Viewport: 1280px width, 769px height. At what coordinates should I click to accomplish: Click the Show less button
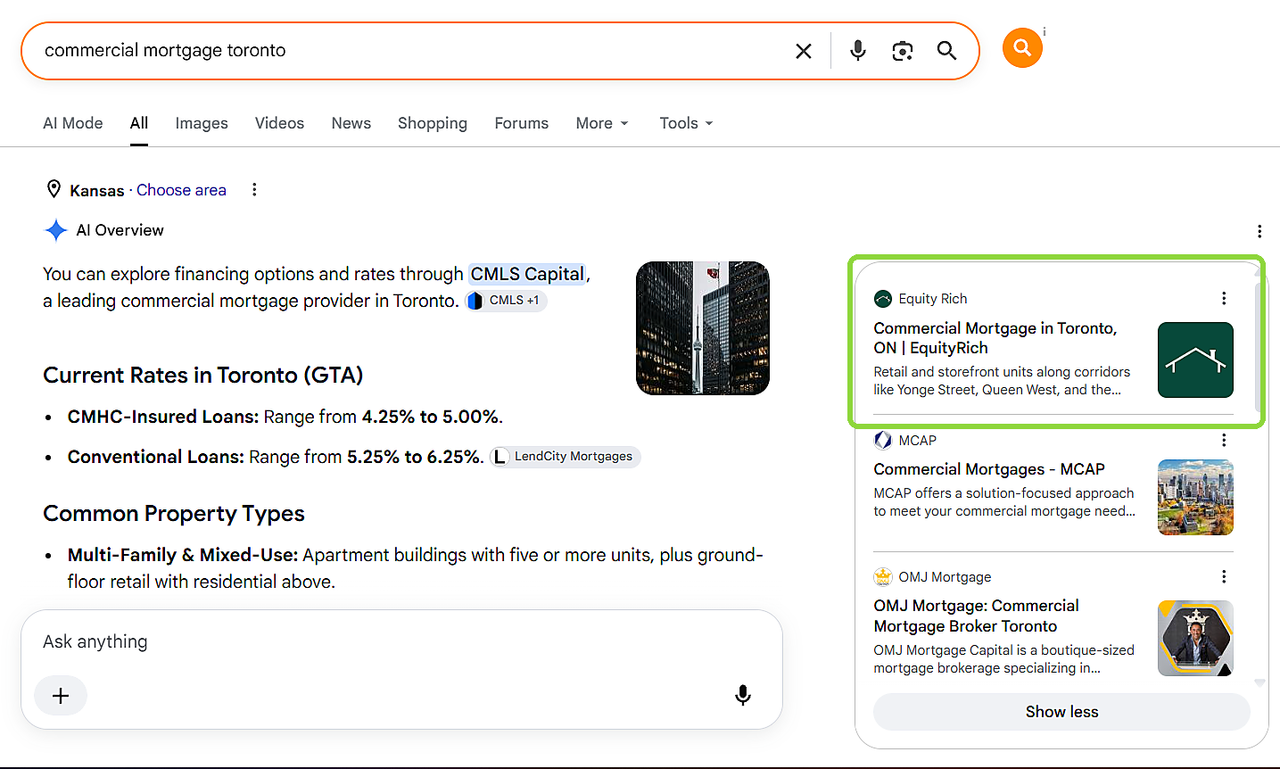[1062, 712]
